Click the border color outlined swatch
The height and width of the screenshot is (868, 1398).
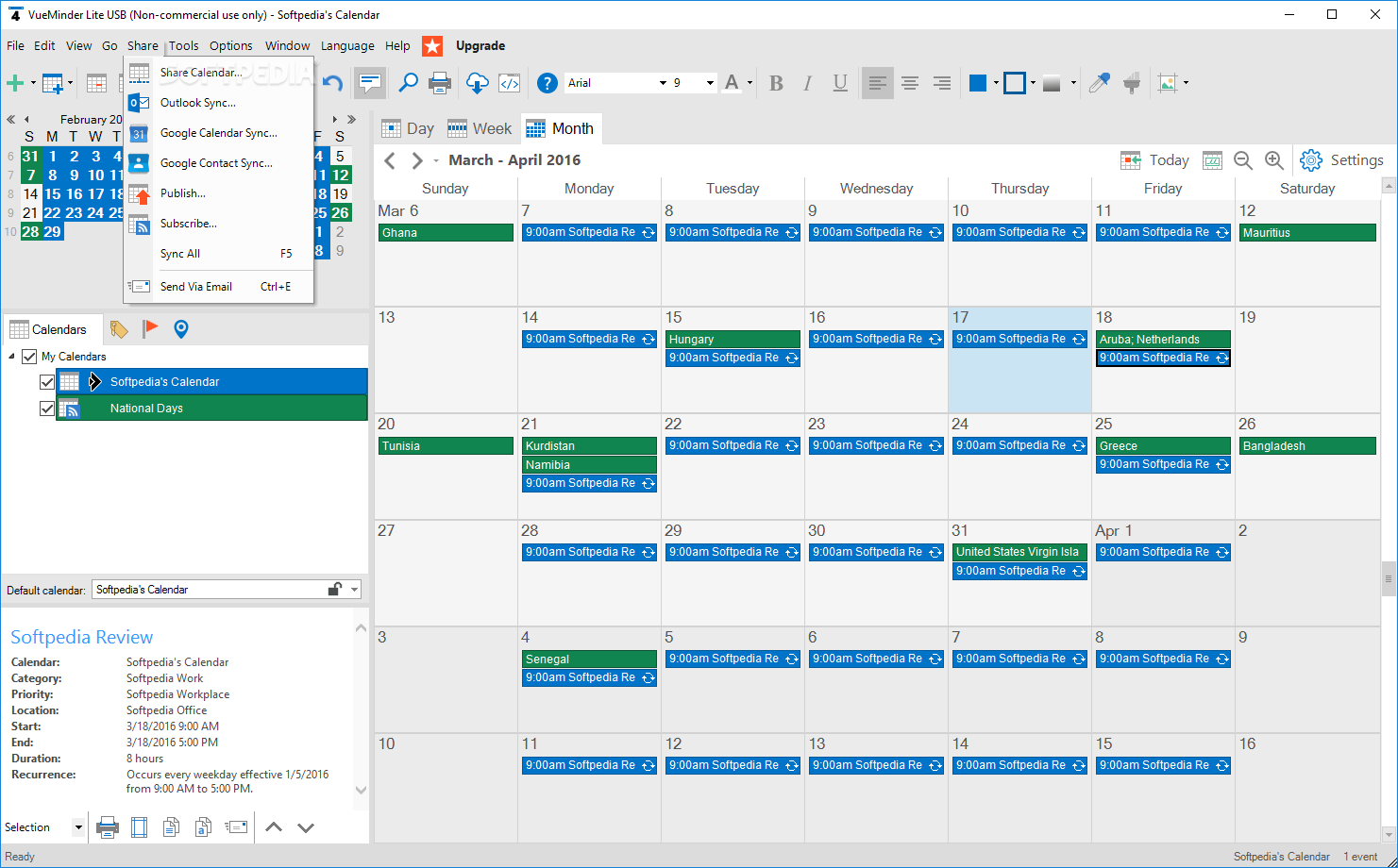coord(1015,83)
